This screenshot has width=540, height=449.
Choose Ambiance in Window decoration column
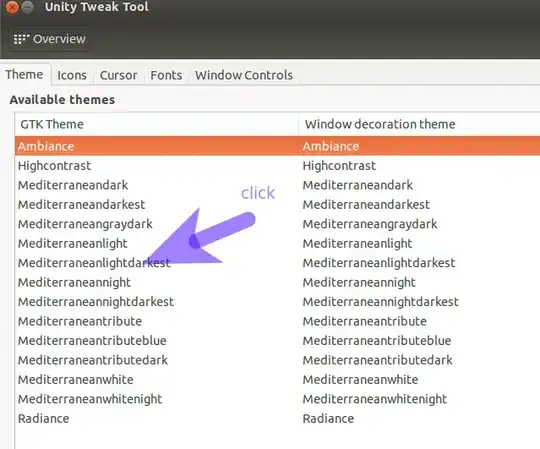(x=331, y=146)
